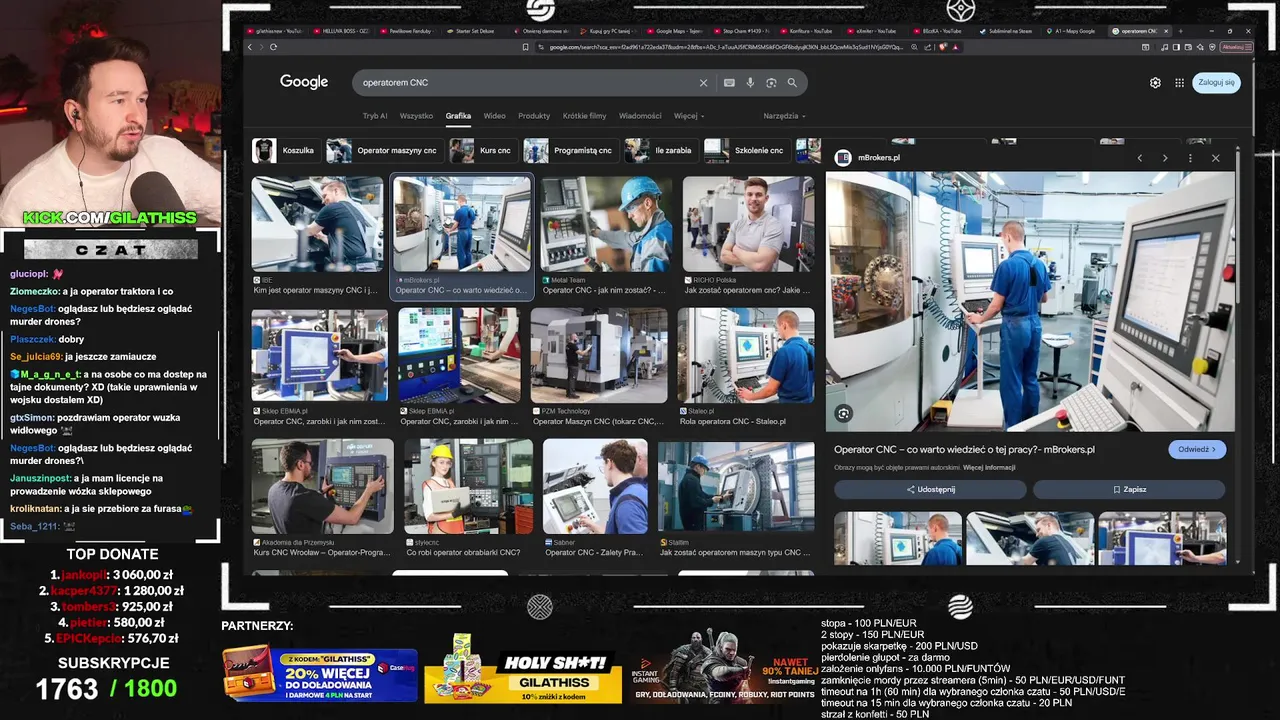Open a new browser tab
The image size is (1280, 720).
point(1181,31)
